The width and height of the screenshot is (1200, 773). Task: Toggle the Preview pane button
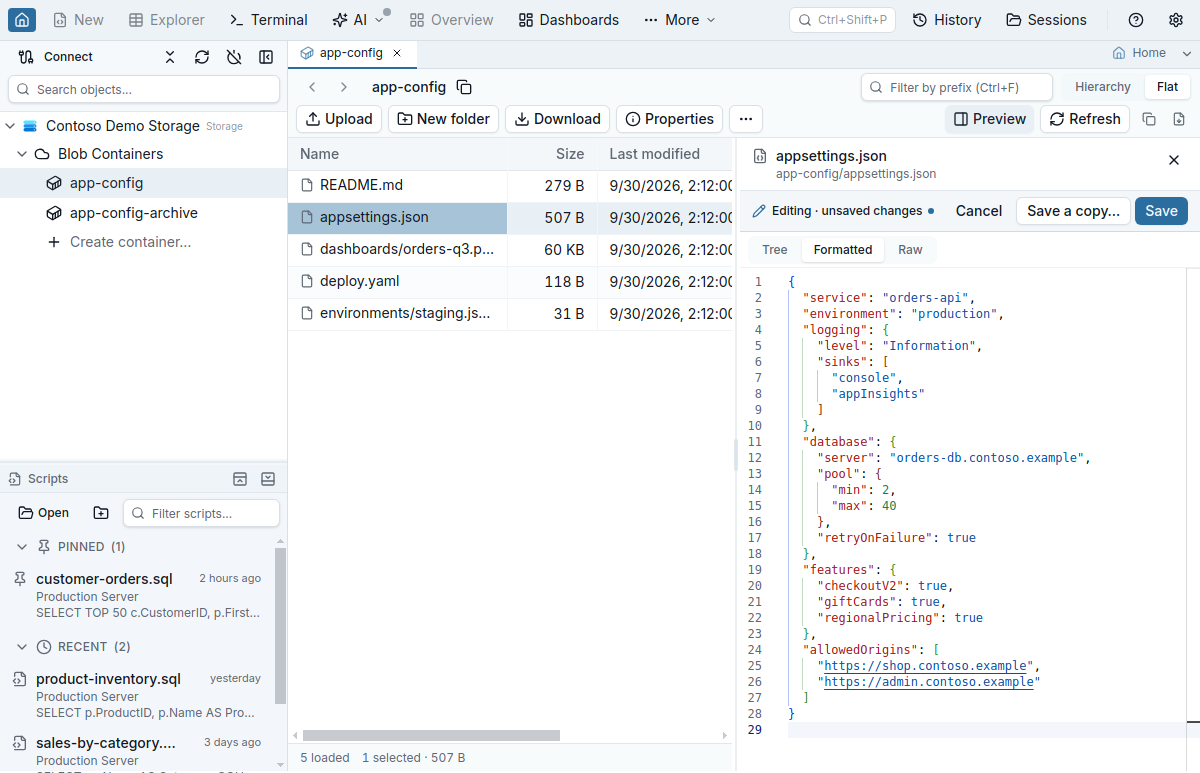tap(990, 119)
